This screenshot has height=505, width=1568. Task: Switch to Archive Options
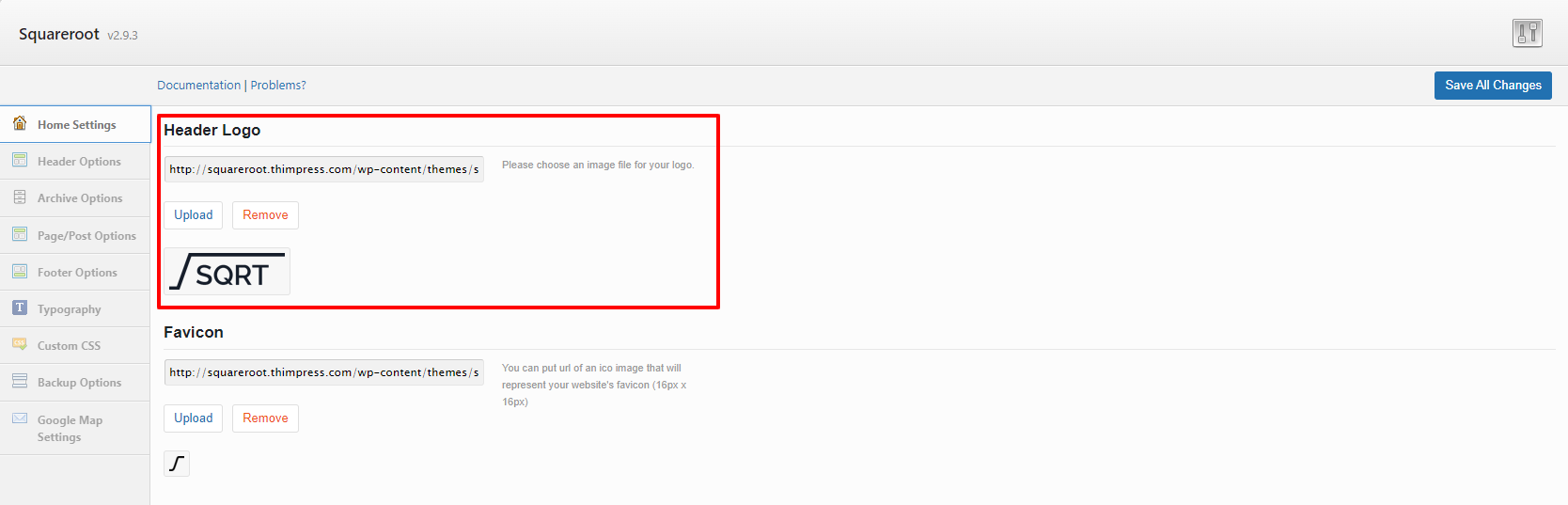coord(75,197)
